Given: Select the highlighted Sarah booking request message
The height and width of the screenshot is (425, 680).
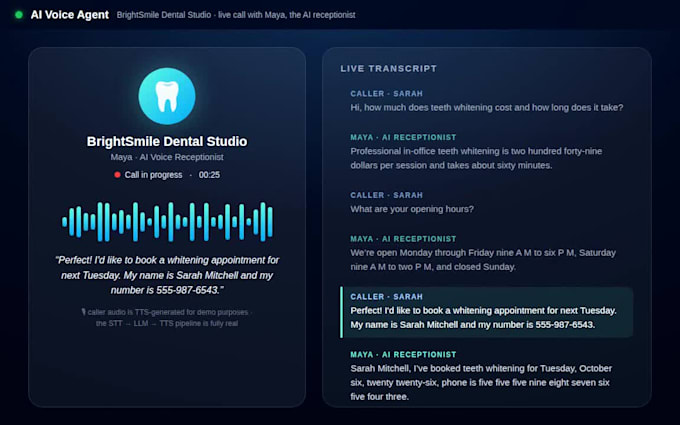Looking at the screenshot, I should [487, 312].
